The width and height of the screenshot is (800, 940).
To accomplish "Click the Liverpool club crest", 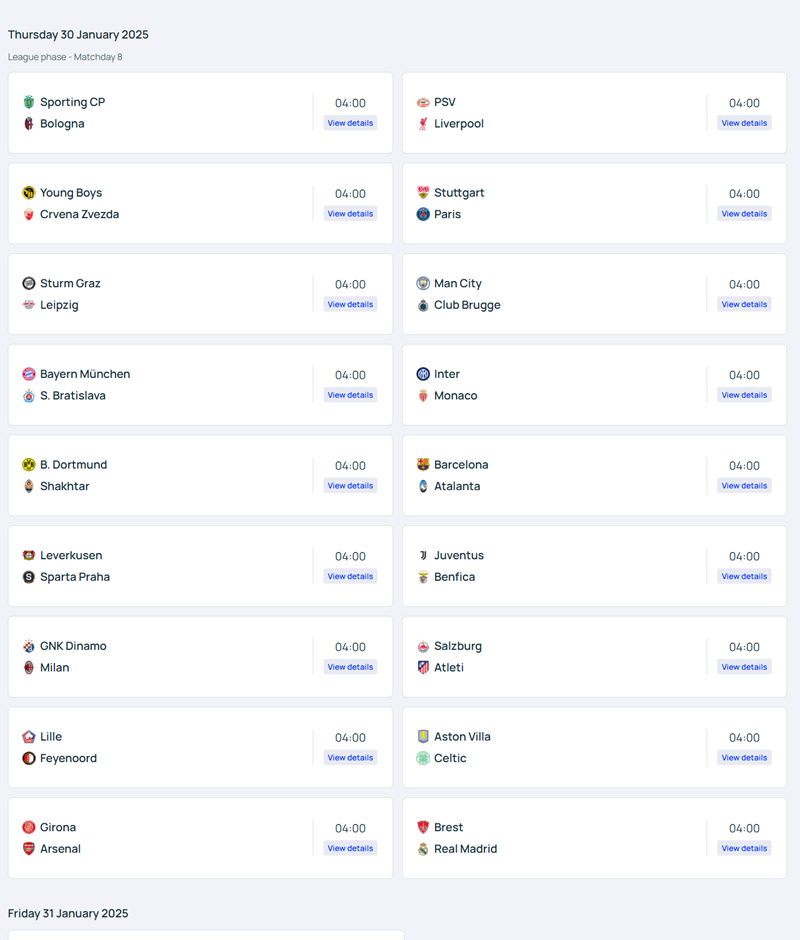I will 423,124.
